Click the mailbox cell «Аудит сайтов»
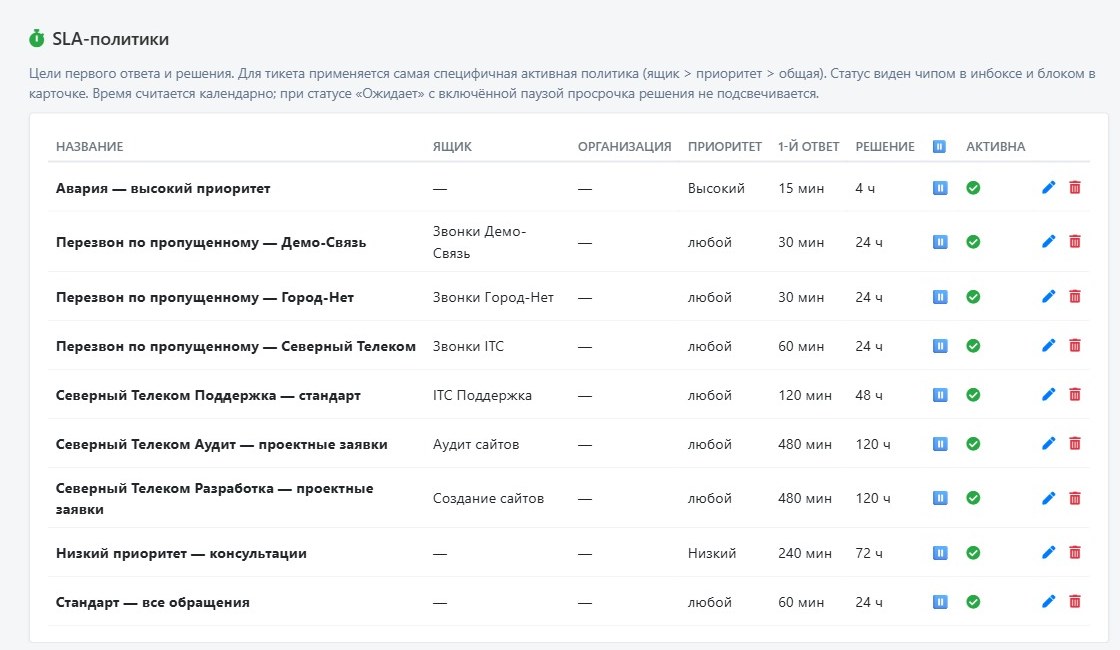Image resolution: width=1120 pixels, height=650 pixels. 476,444
